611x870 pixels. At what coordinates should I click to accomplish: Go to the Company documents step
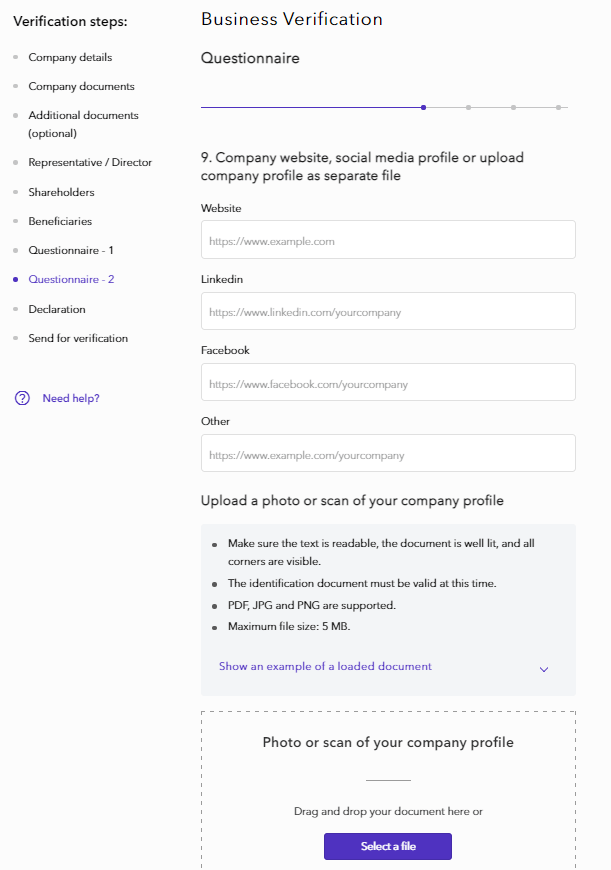coord(81,87)
